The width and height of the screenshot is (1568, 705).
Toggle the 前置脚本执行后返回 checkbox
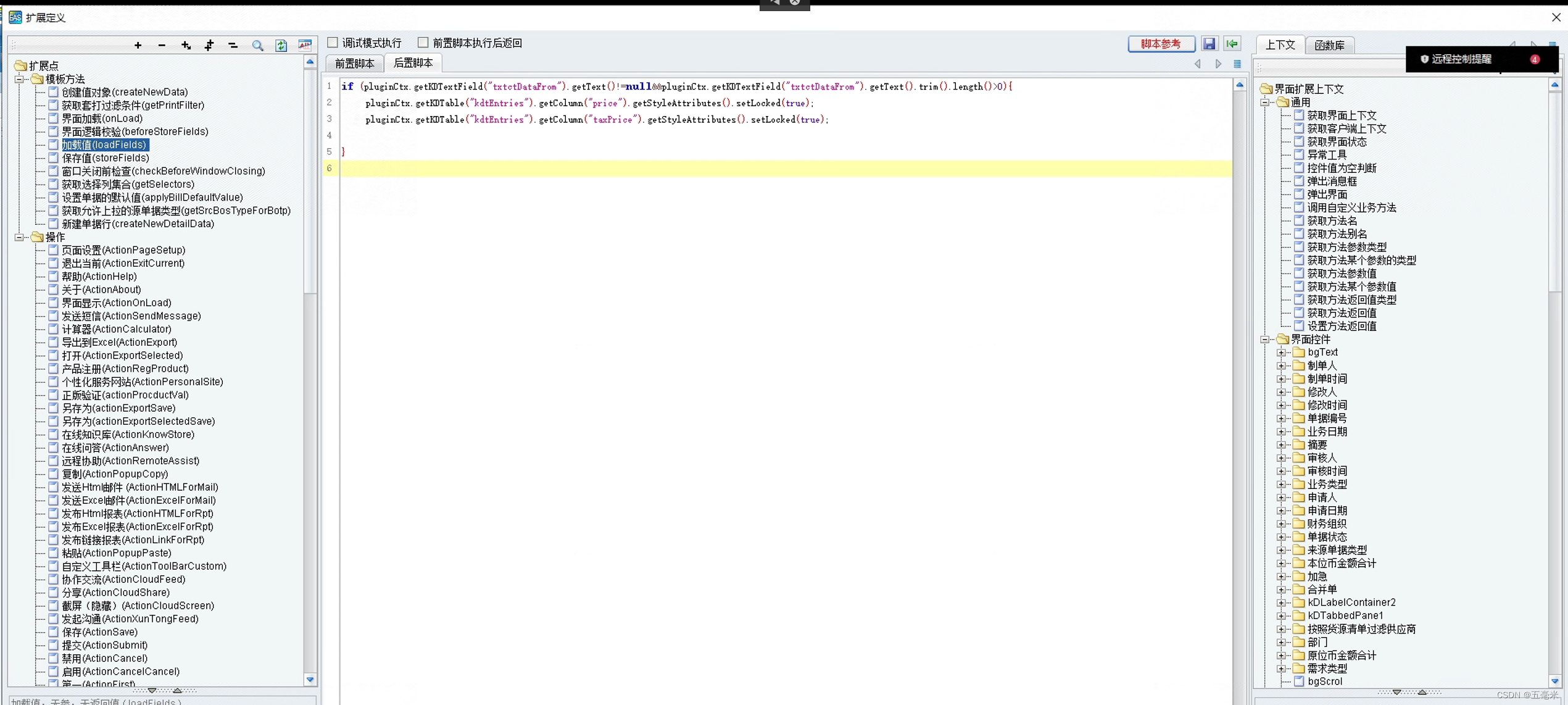coord(423,43)
